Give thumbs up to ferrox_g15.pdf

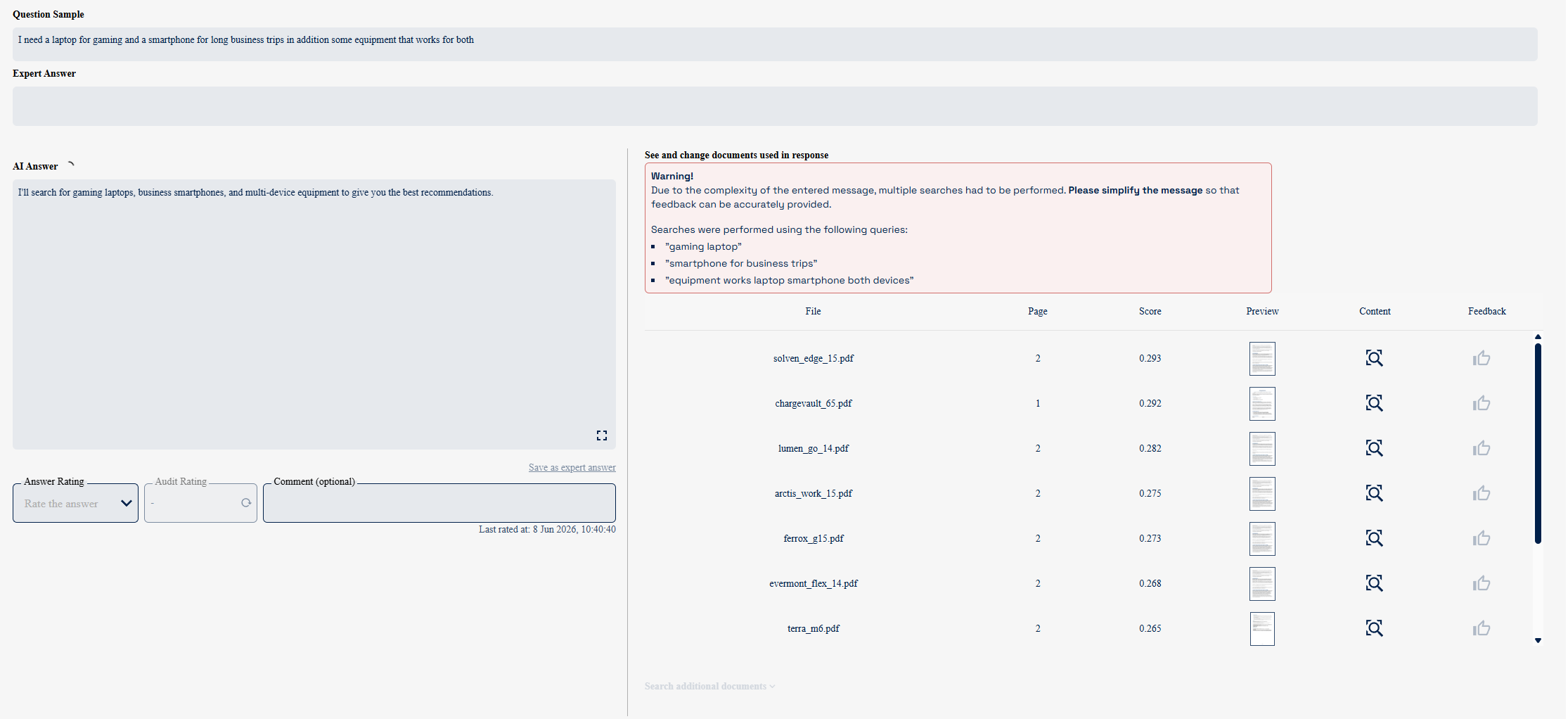pos(1482,538)
